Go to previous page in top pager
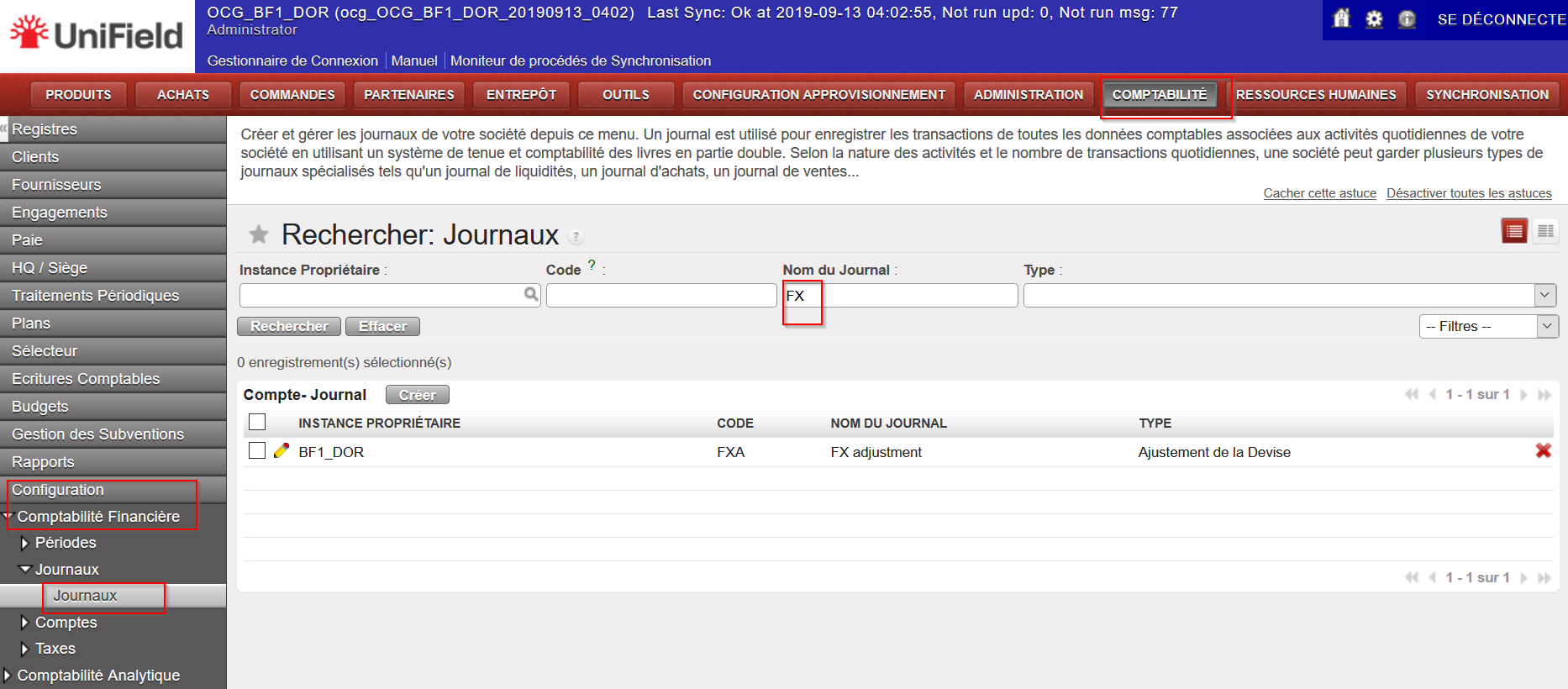The image size is (1568, 689). click(1433, 394)
